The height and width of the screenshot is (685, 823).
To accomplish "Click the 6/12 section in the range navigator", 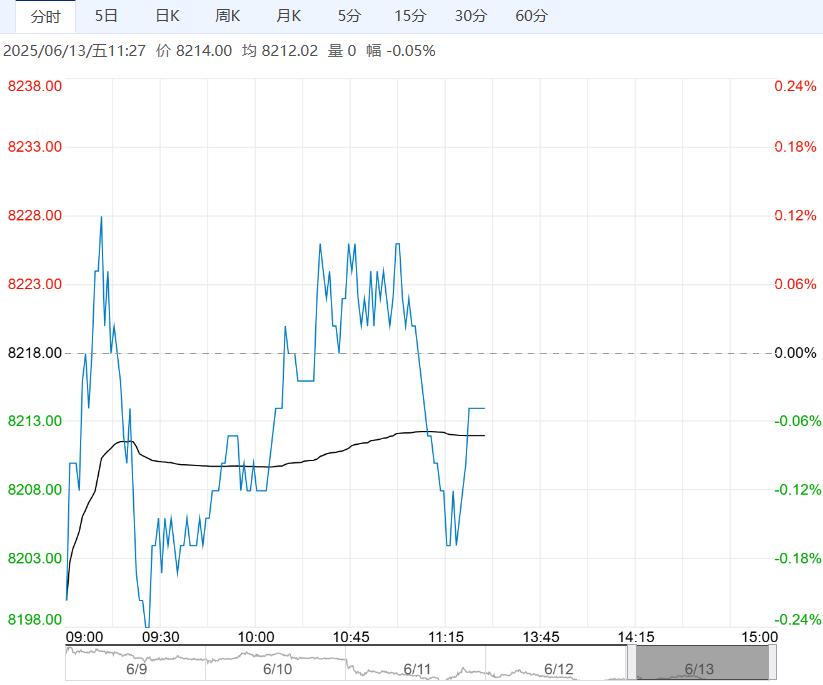I will pyautogui.click(x=558, y=667).
